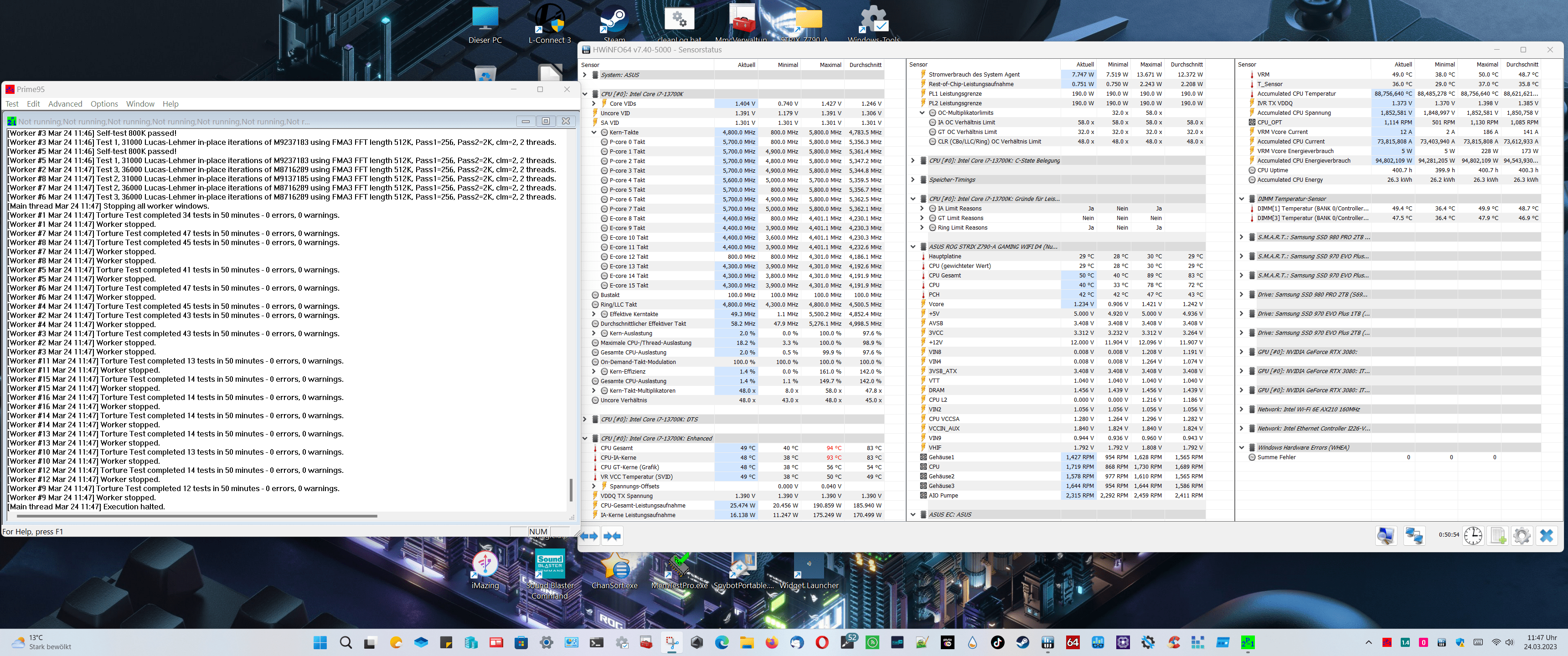1568x656 pixels.
Task: Click the Maximal column header in middle panel
Action: pyautogui.click(x=1147, y=65)
